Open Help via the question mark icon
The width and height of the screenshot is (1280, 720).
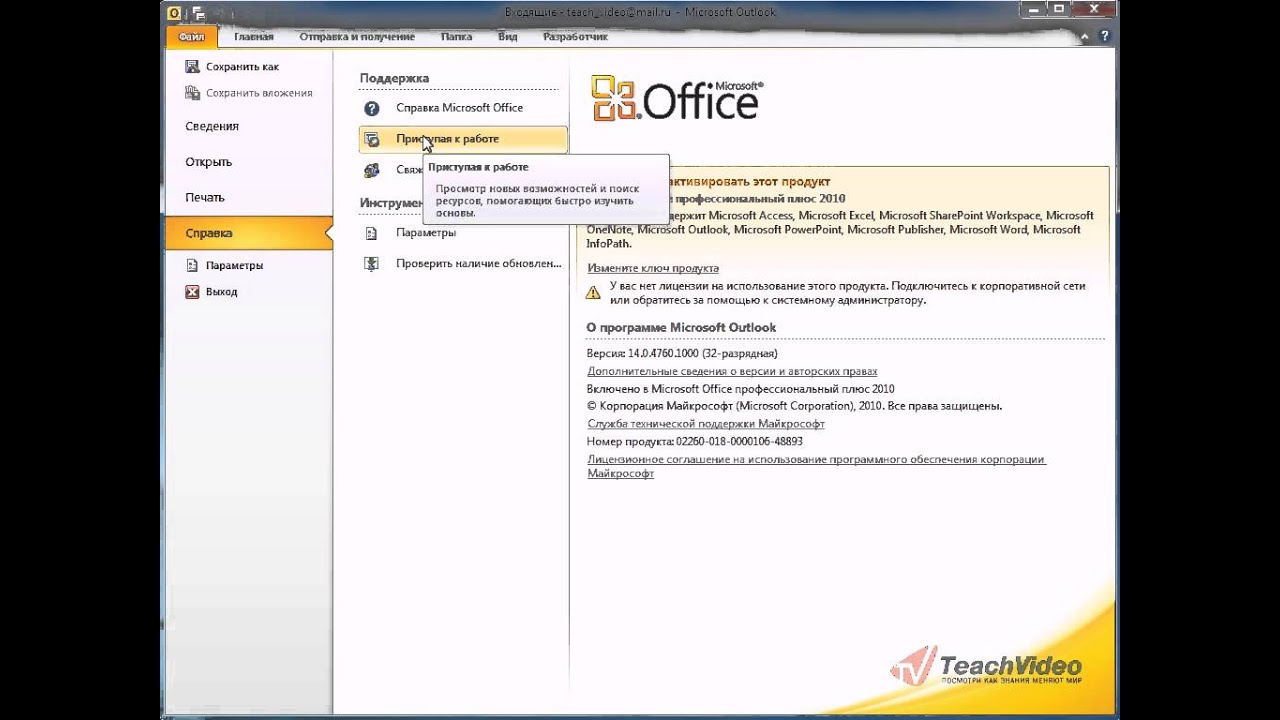click(1104, 37)
